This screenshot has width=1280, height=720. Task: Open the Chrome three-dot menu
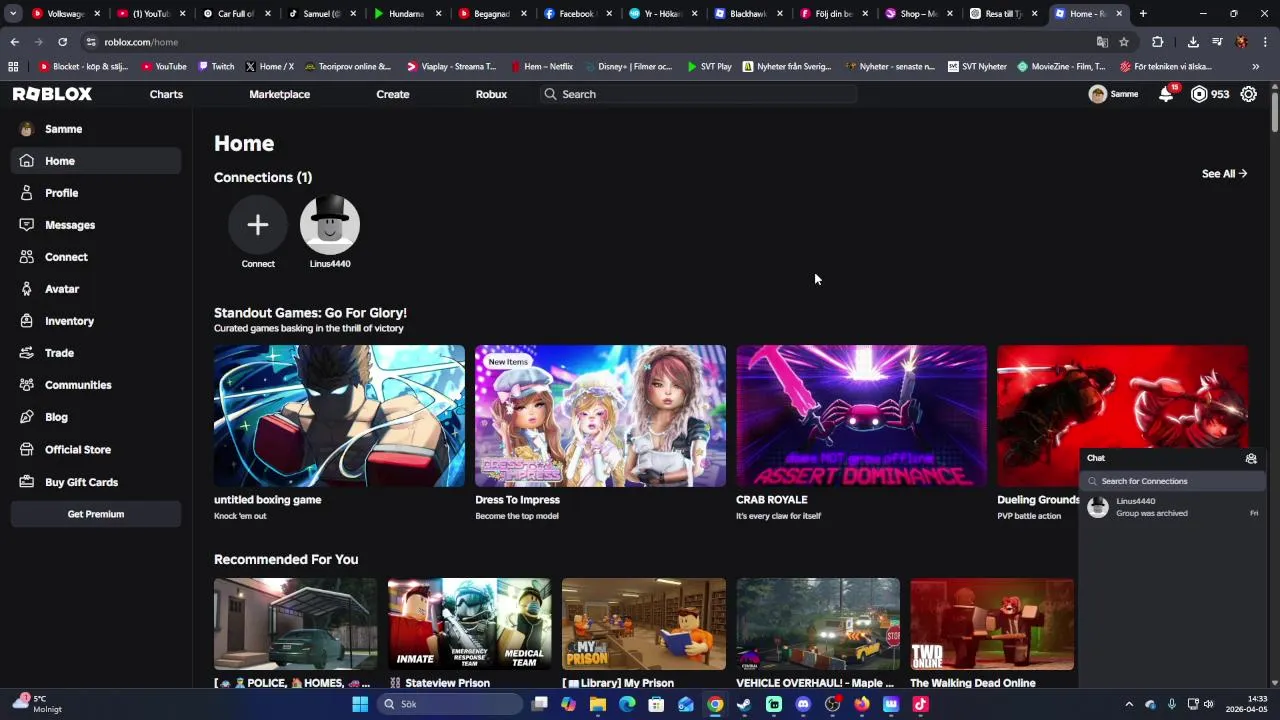point(1266,42)
